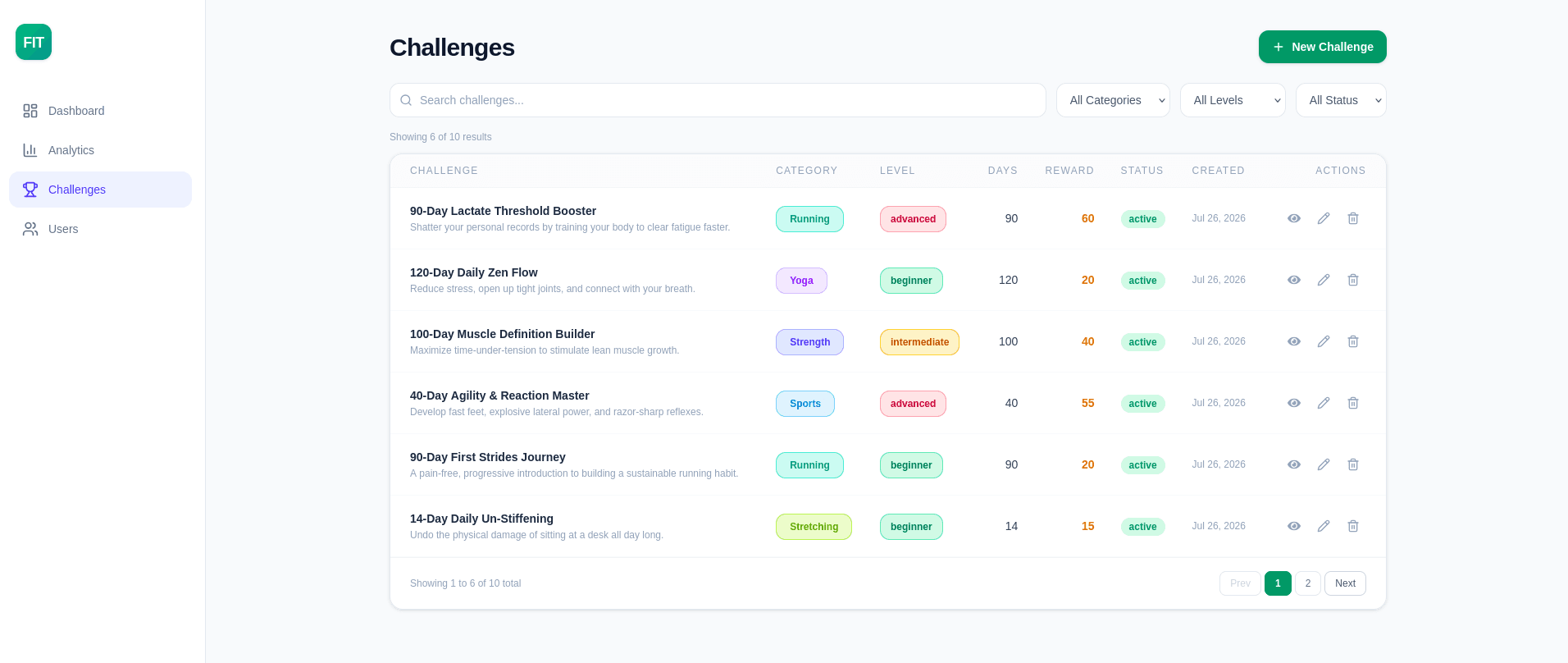The width and height of the screenshot is (1568, 663).
Task: Expand the All Levels filter
Action: coord(1233,100)
